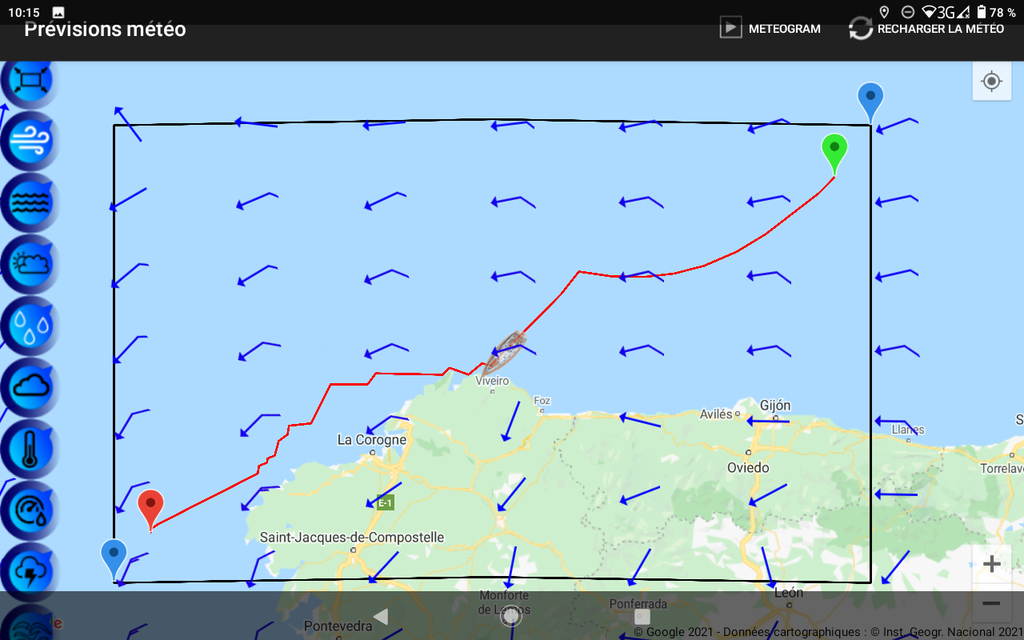
Task: Click the Gijón city label
Action: (x=775, y=405)
